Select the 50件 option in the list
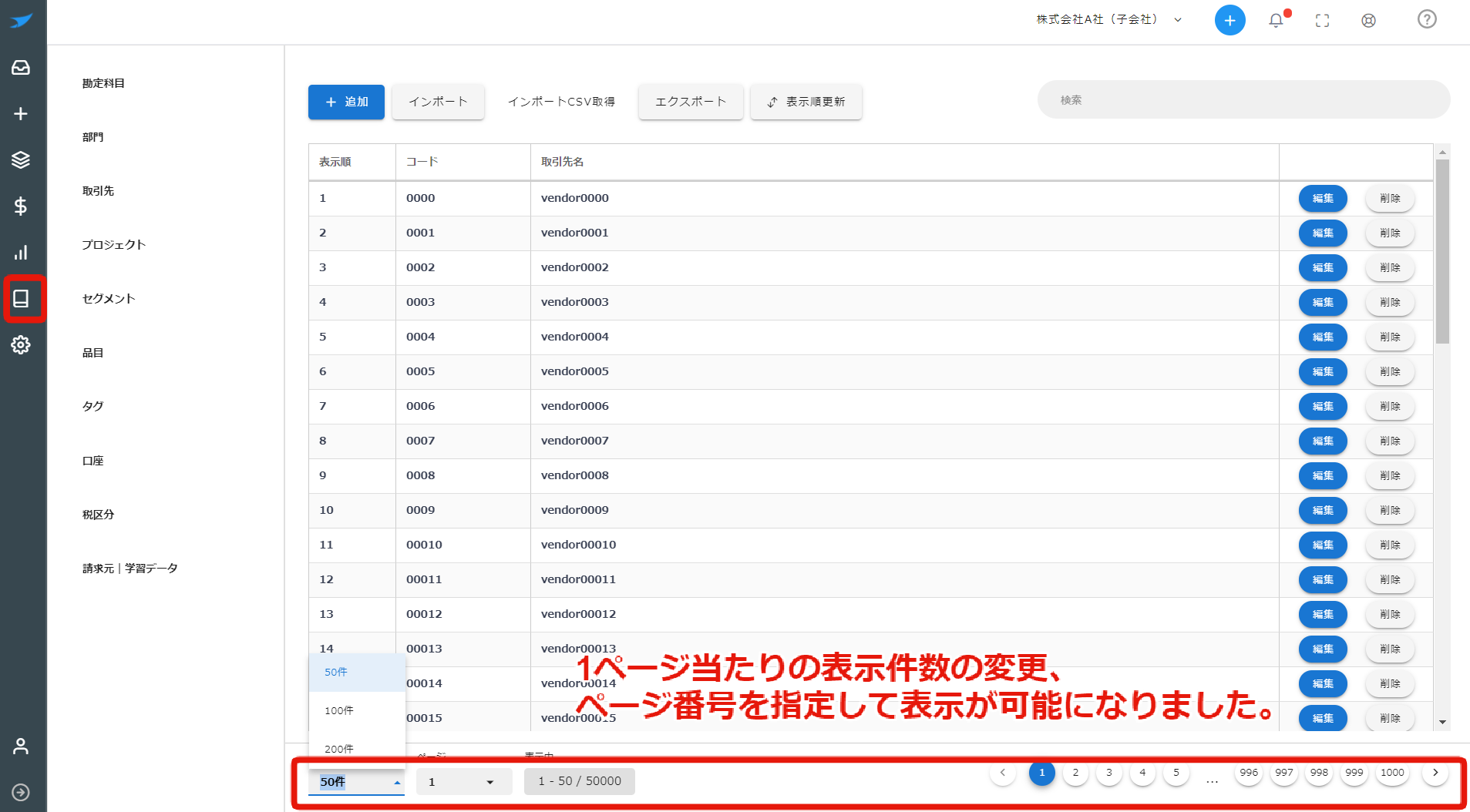 point(357,673)
